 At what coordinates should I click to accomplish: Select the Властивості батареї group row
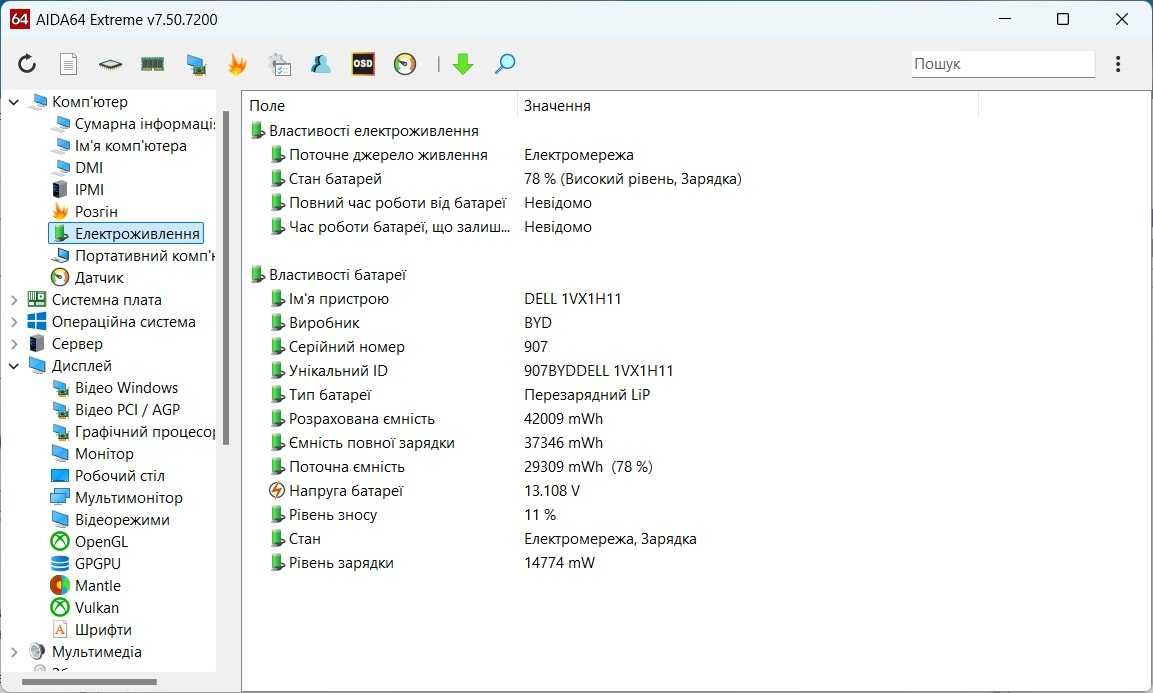click(x=328, y=275)
